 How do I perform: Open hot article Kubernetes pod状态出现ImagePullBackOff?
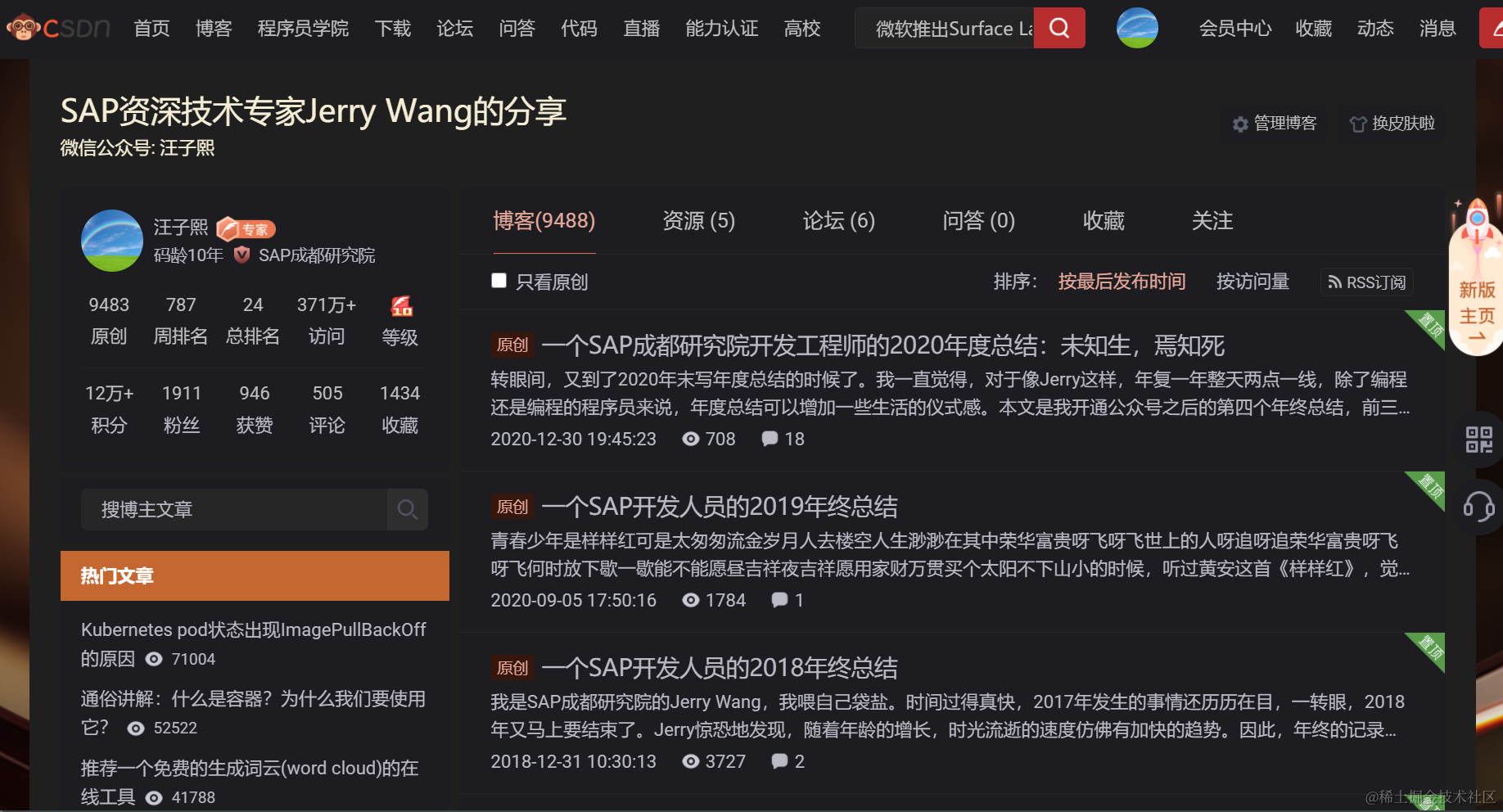point(254,643)
